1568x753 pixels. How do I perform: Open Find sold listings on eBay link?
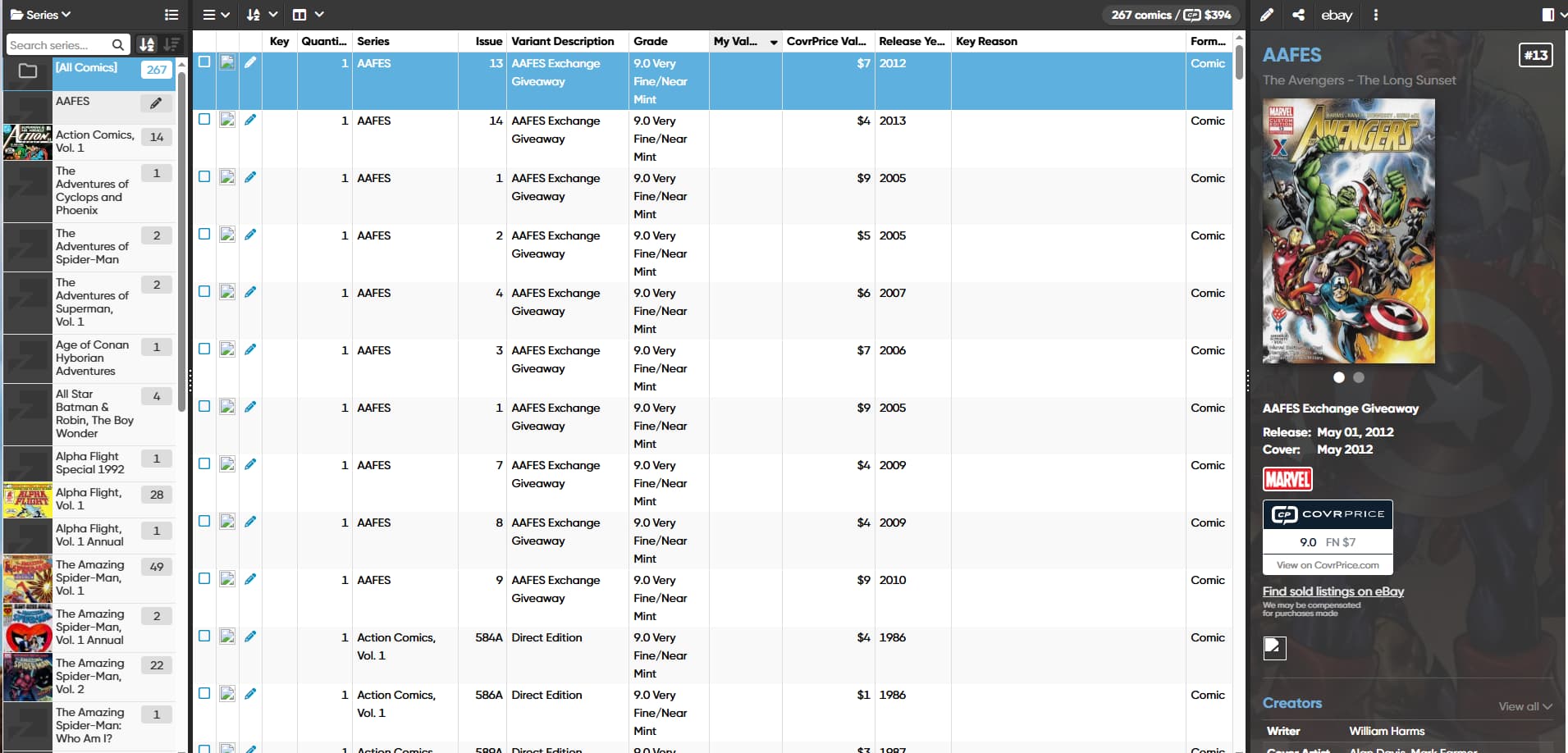click(x=1333, y=591)
